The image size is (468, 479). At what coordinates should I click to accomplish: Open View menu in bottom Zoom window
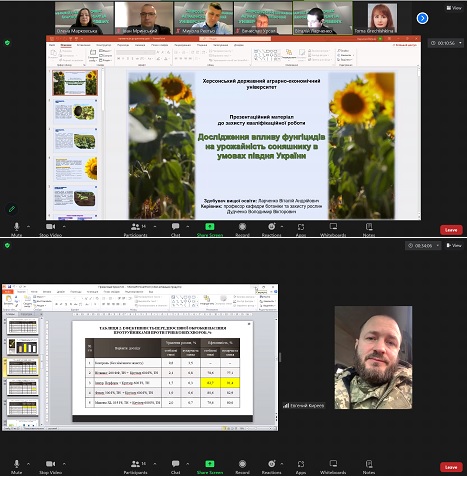454,245
